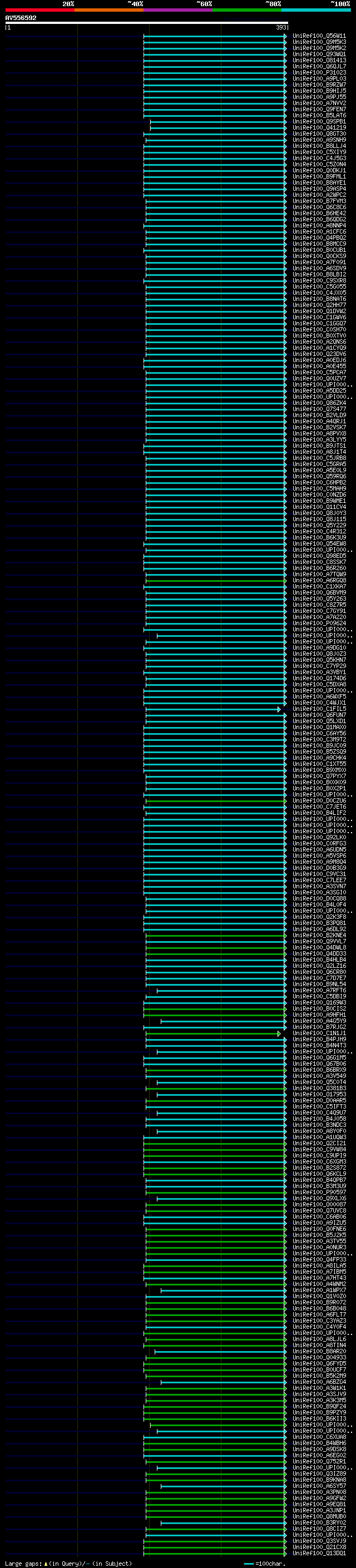Select UniRef100_Q04933 label
Viewport: 356px width, 1568px height.
tap(319, 1358)
